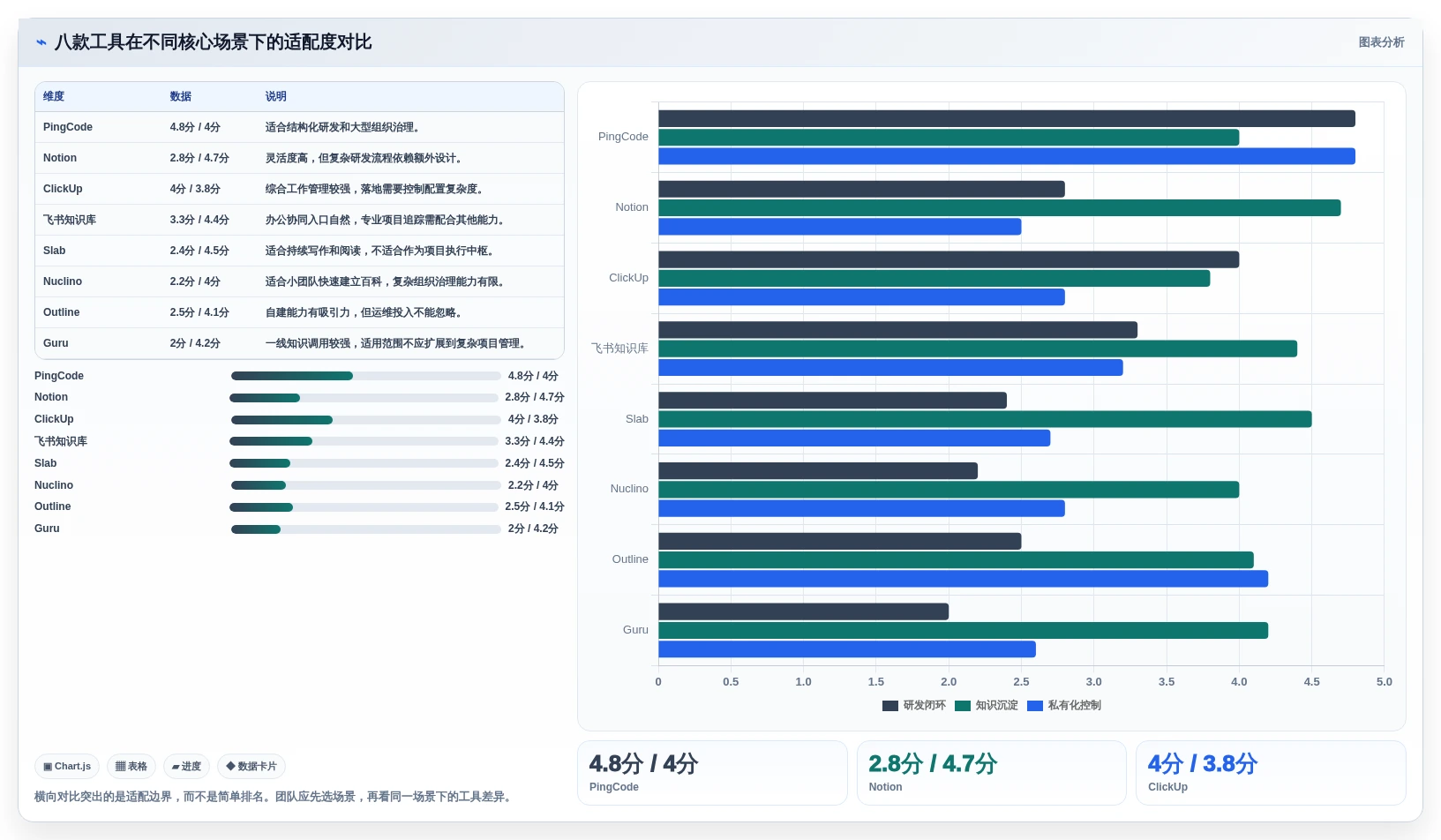Screen dimensions: 1441x840
Task: Click the 表格 tag chip
Action: pos(131,766)
